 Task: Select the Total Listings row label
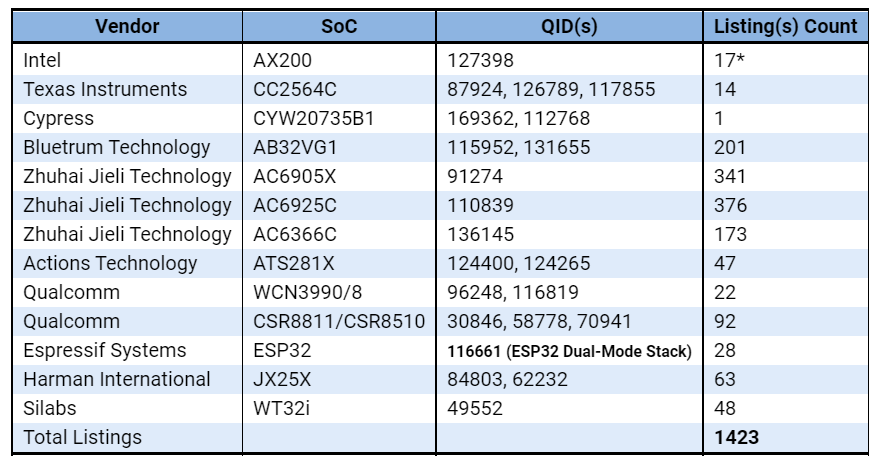click(x=82, y=437)
